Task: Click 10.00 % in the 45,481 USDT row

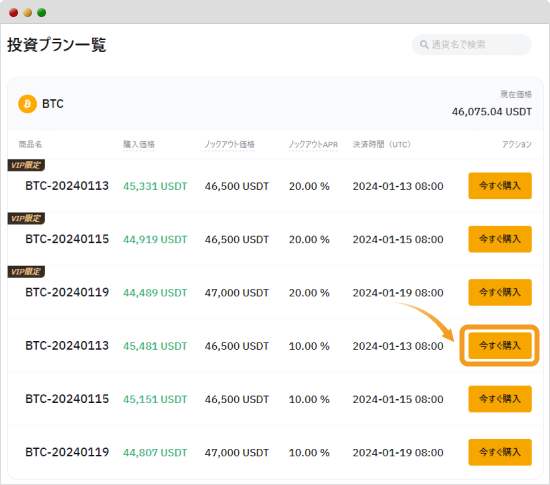Action: click(309, 346)
